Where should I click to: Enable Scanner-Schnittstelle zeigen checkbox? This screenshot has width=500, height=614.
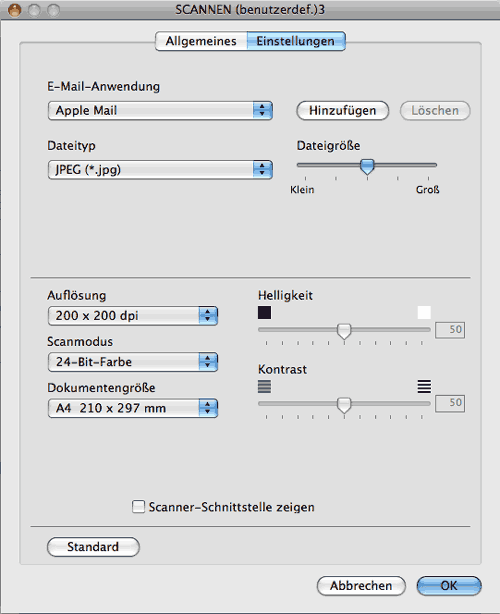(138, 506)
